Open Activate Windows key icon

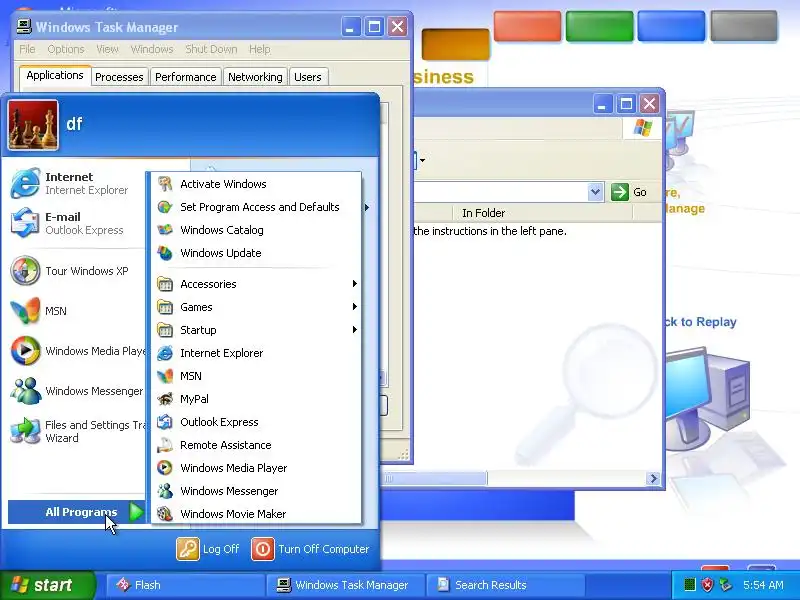tap(165, 184)
